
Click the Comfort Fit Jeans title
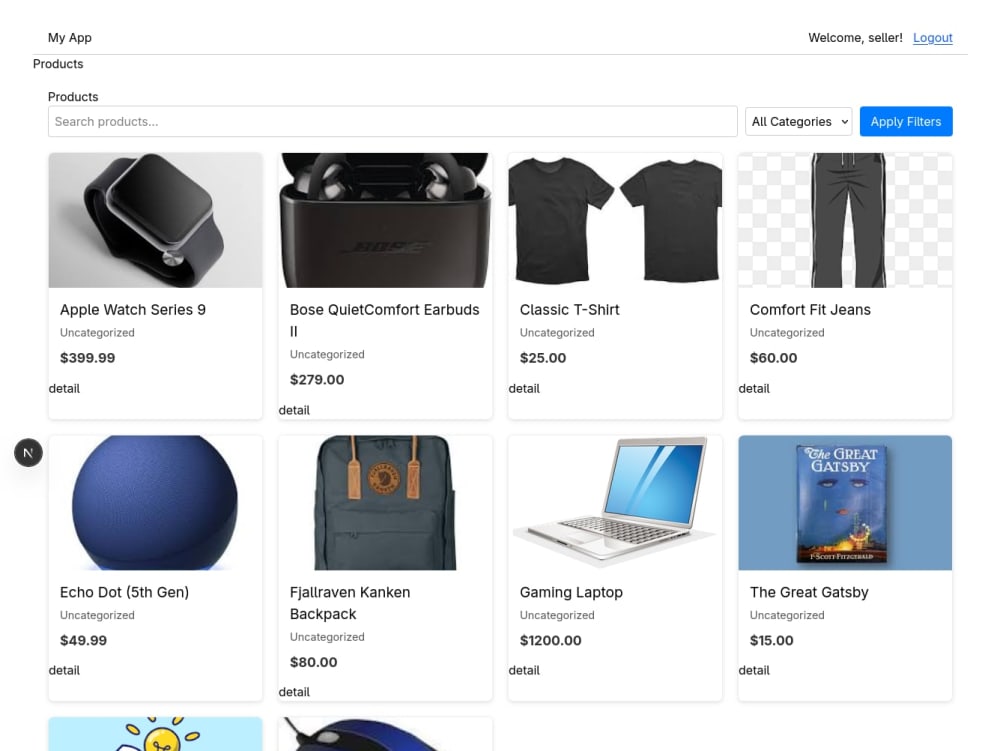tap(810, 310)
